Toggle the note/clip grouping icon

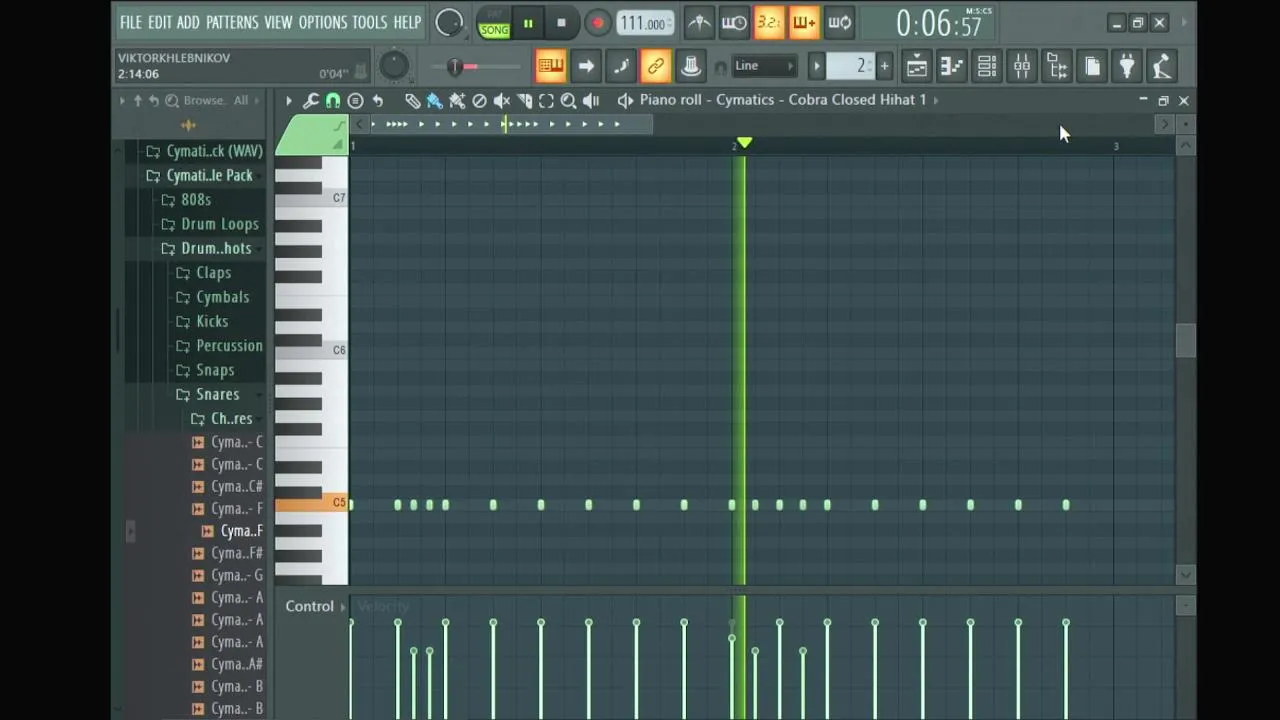point(621,66)
